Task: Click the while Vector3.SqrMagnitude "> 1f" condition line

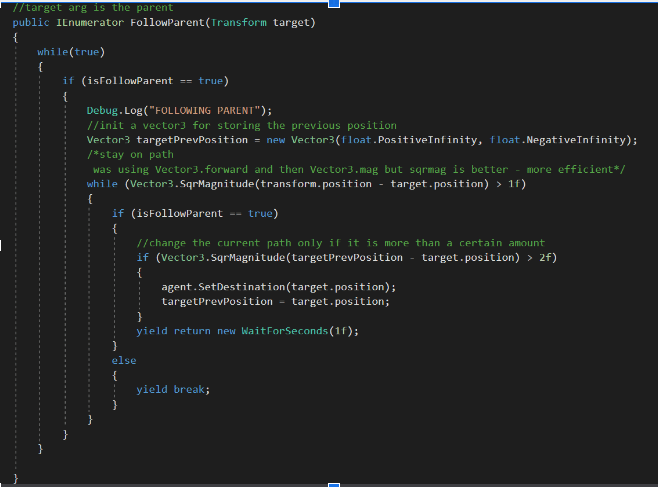Action: [x=306, y=184]
